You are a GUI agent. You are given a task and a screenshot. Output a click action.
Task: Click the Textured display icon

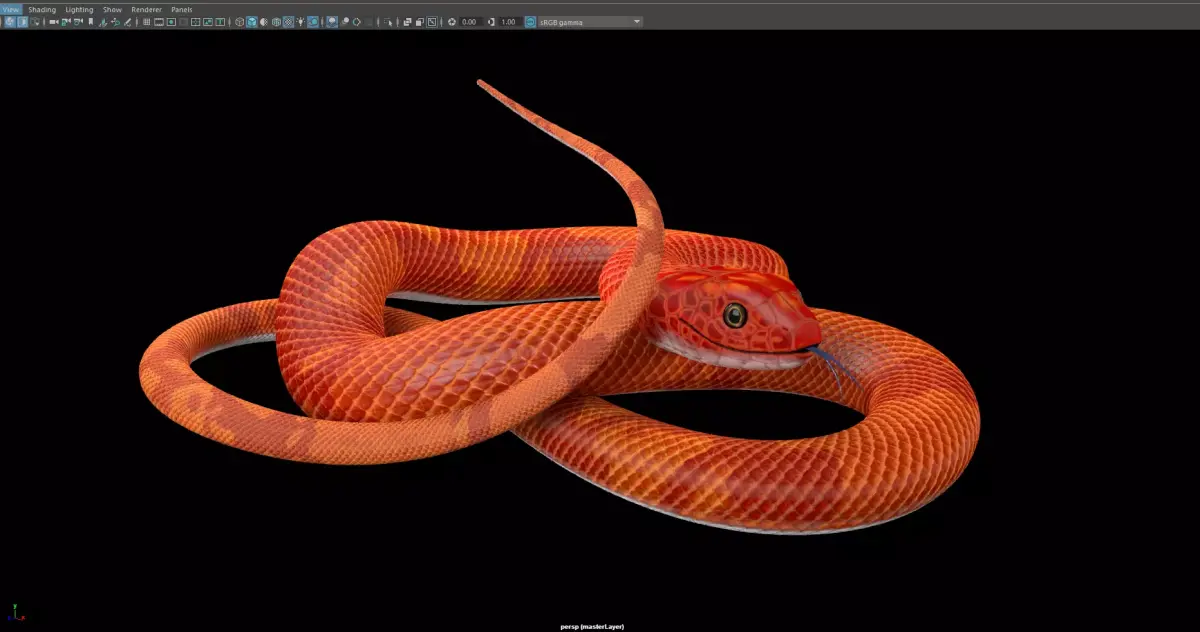click(x=288, y=22)
